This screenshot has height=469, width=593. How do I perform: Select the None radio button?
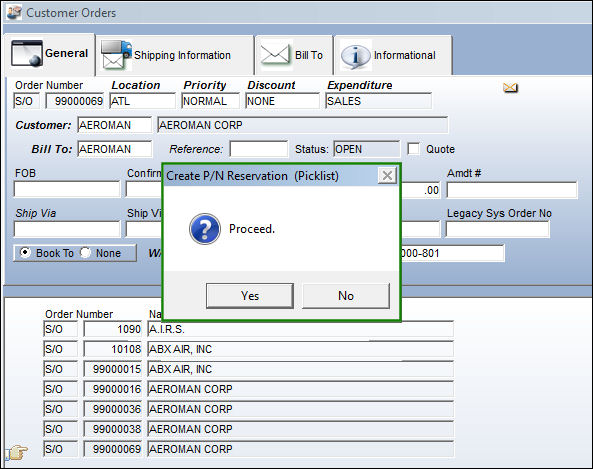(85, 253)
